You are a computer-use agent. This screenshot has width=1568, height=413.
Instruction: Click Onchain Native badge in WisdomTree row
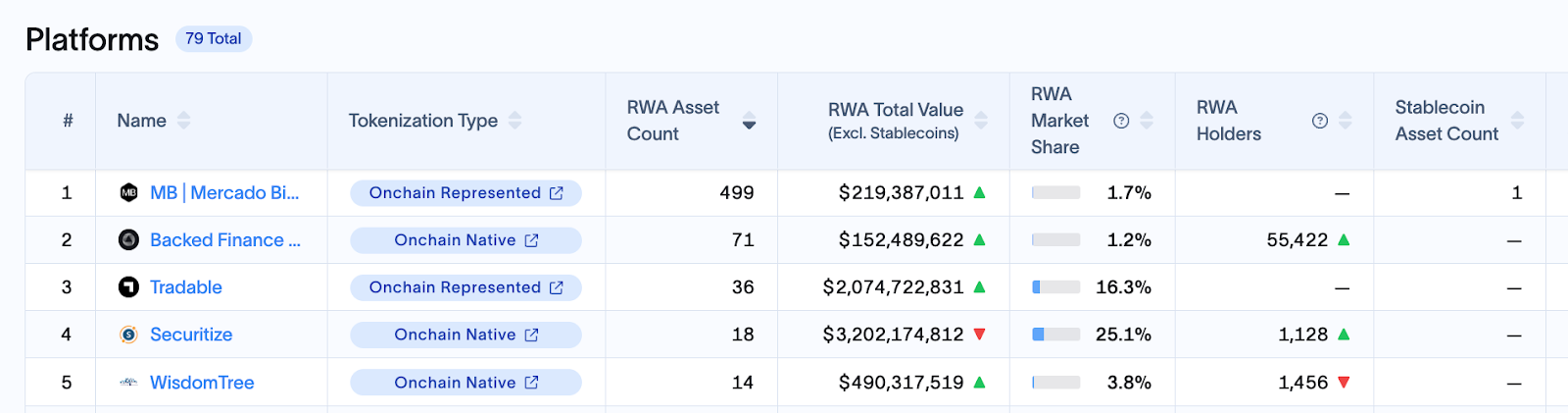point(465,383)
